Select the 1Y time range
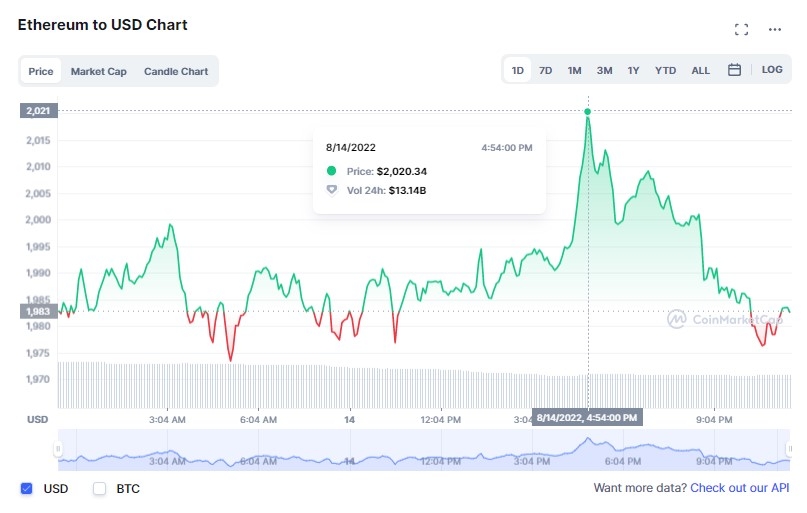This screenshot has width=807, height=513. (633, 70)
